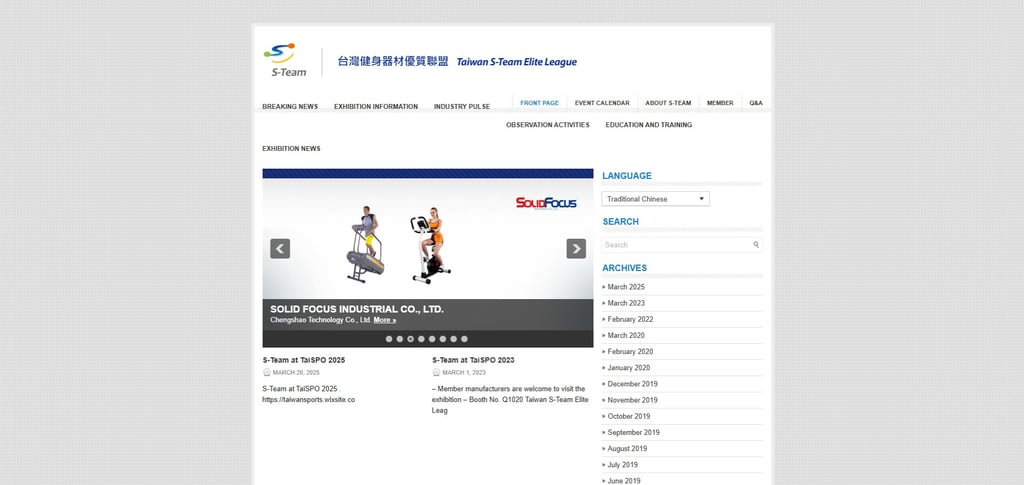This screenshot has width=1024, height=485.
Task: Open September 2019 archive
Action: tap(633, 433)
